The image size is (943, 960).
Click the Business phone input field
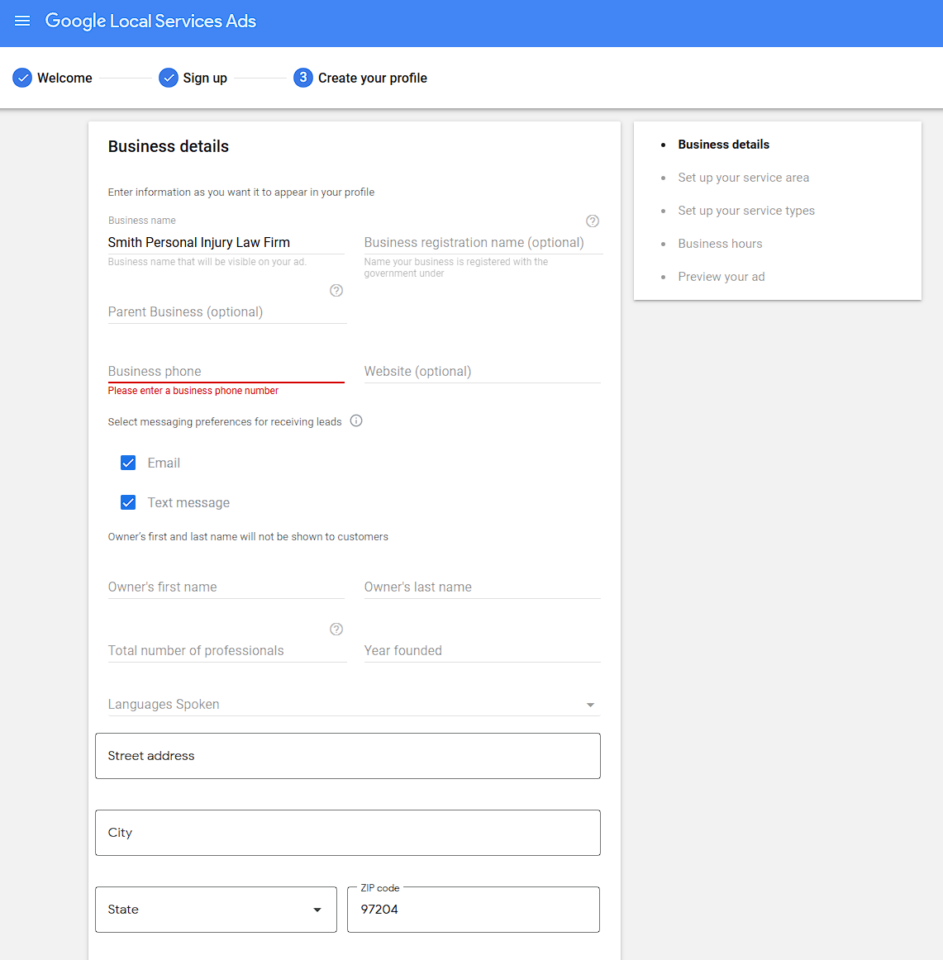coord(225,371)
